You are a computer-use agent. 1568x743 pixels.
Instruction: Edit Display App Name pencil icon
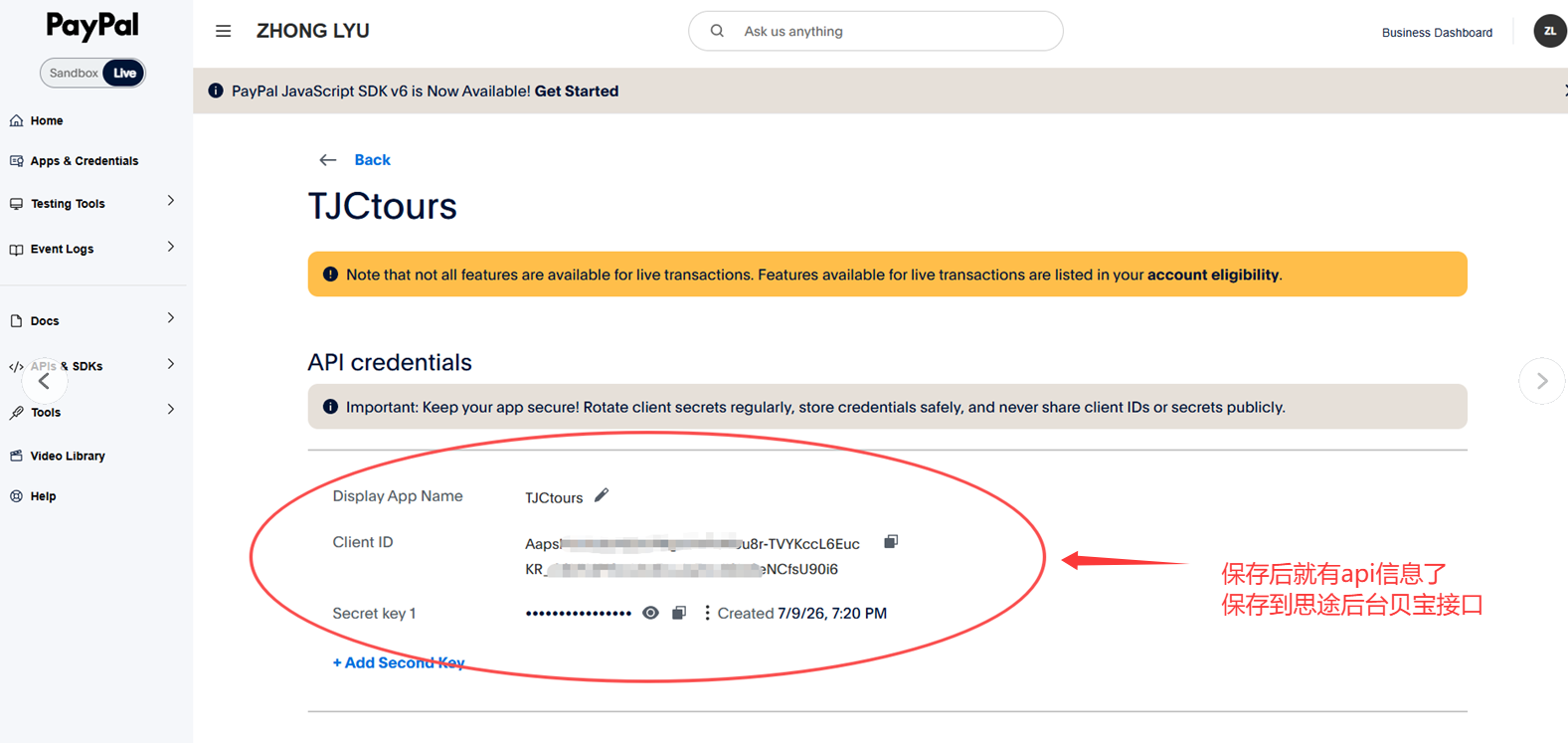click(x=602, y=495)
